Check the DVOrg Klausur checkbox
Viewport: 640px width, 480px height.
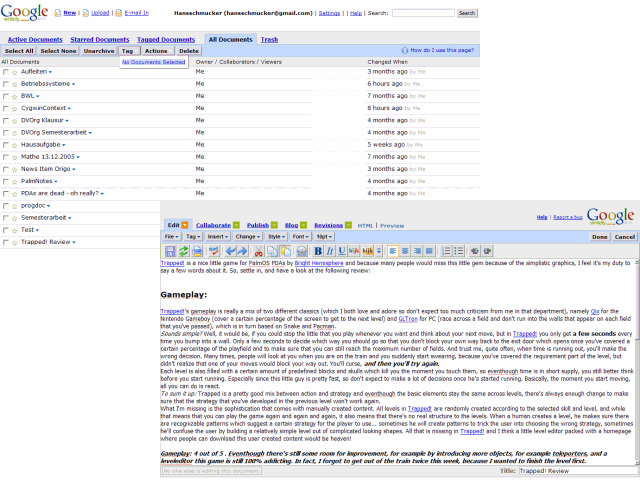coord(6,121)
